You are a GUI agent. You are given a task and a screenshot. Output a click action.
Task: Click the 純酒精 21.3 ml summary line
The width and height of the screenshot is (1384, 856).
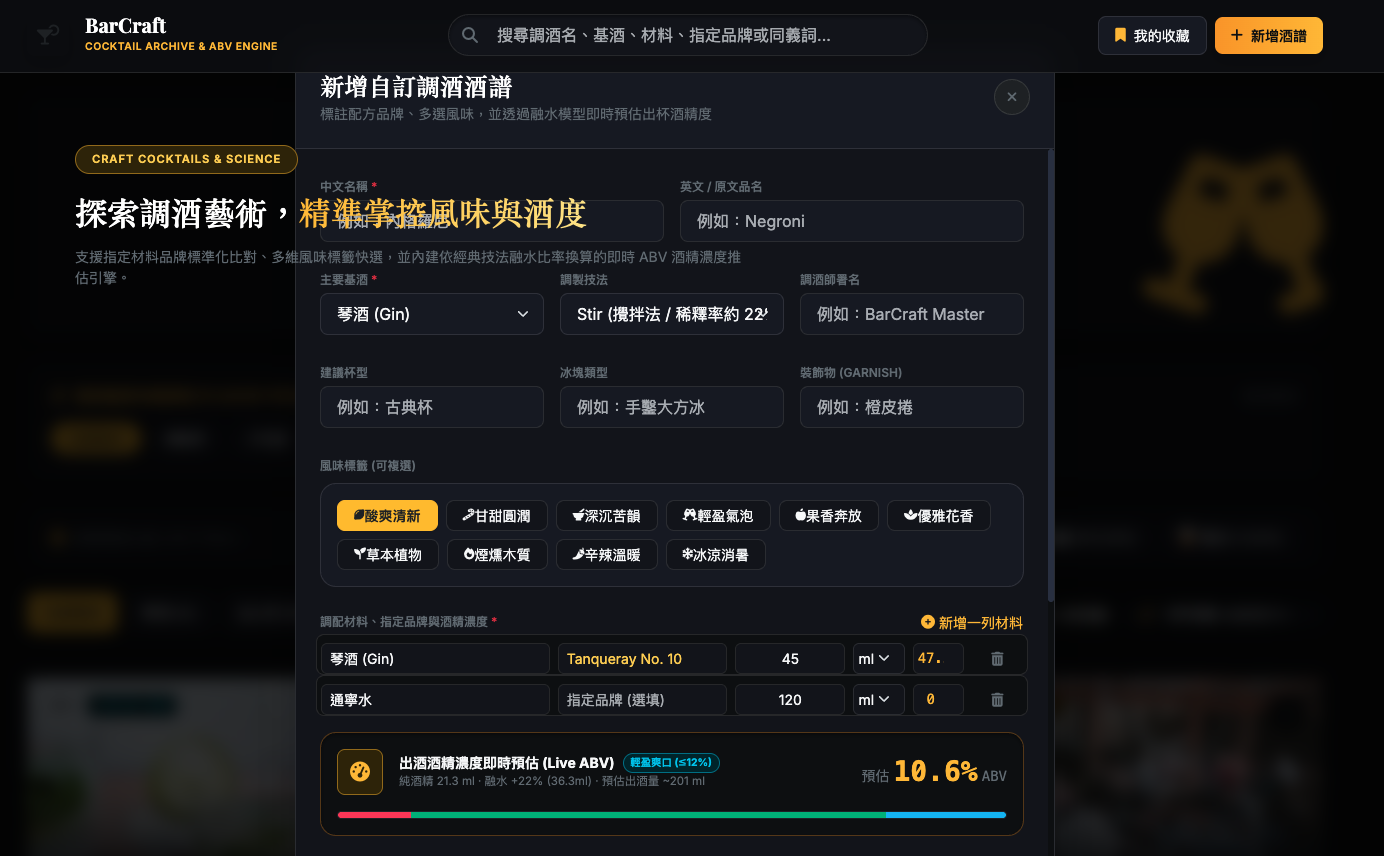pyautogui.click(x=552, y=781)
